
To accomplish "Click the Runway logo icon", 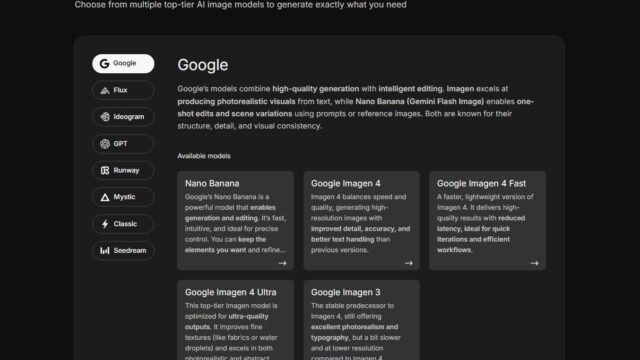I will [x=105, y=170].
